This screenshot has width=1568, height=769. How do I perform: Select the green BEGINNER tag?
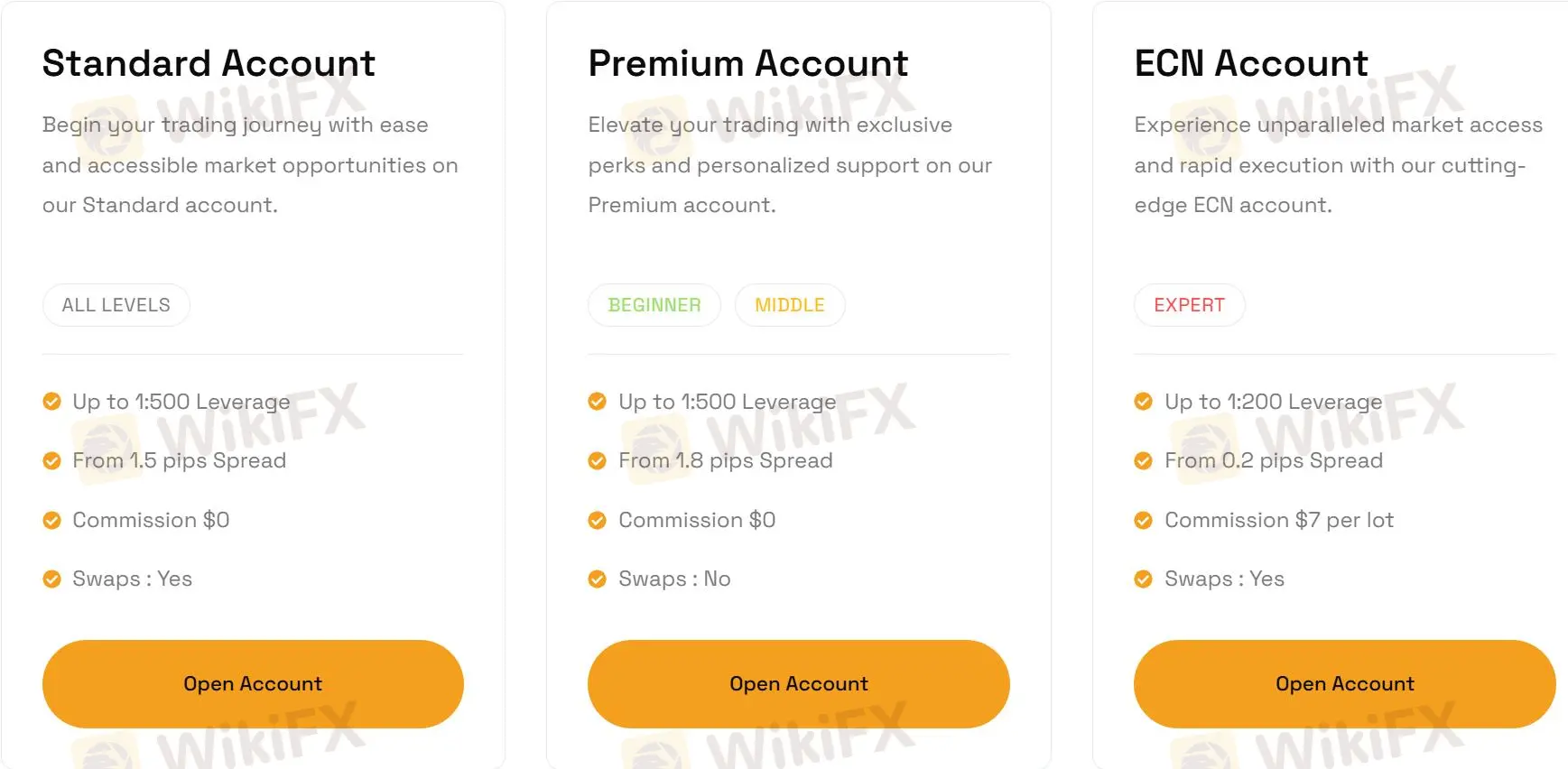point(654,305)
